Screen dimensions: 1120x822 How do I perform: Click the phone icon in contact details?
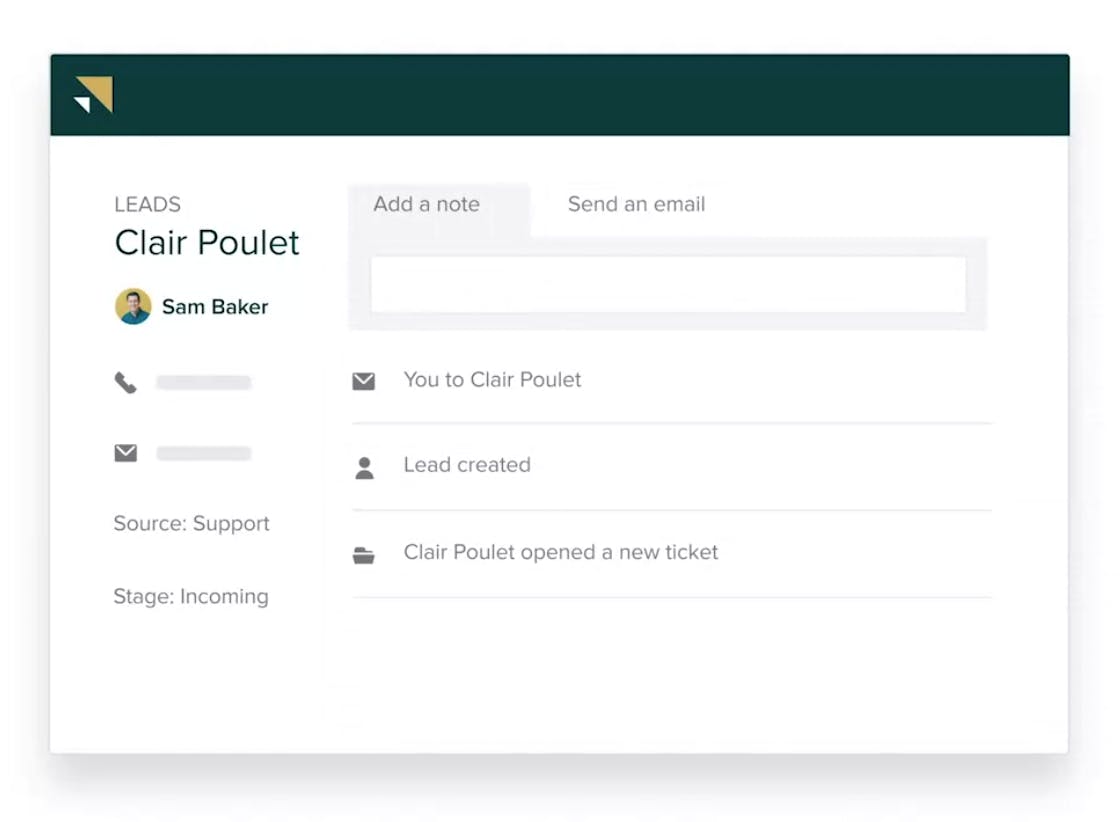pos(126,383)
